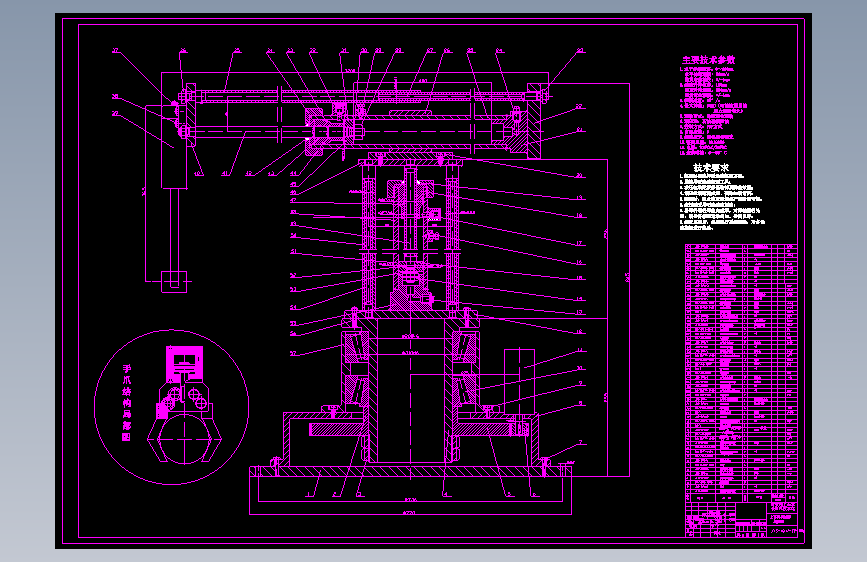The width and height of the screenshot is (867, 562).
Task: Click part balloon number 37
Action: [x=116, y=51]
